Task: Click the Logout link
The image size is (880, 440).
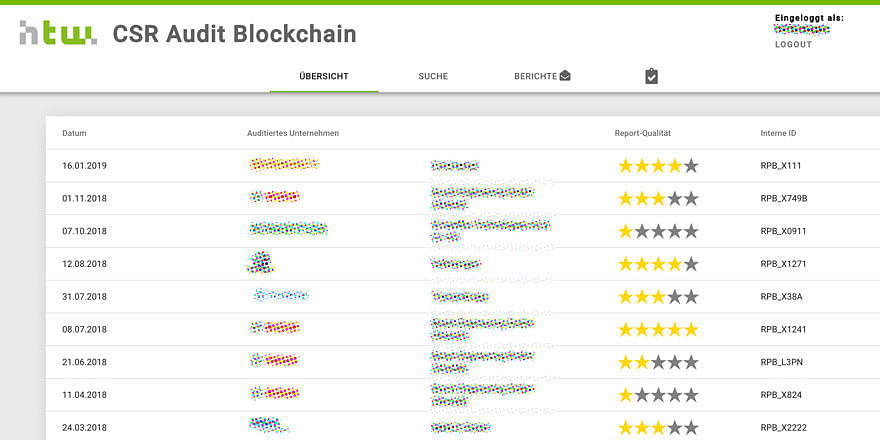Action: 793,45
